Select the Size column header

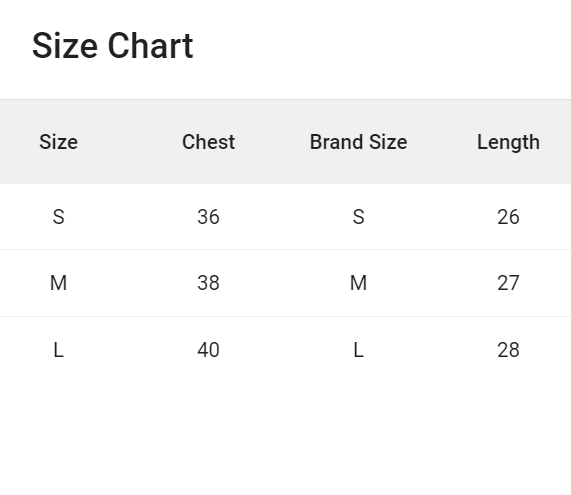tap(59, 142)
